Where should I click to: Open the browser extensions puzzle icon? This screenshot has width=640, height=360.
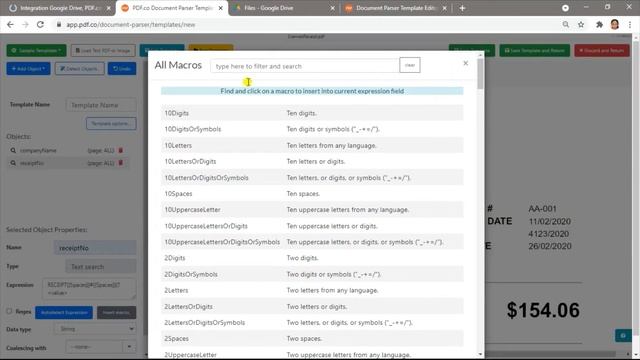[x=599, y=24]
